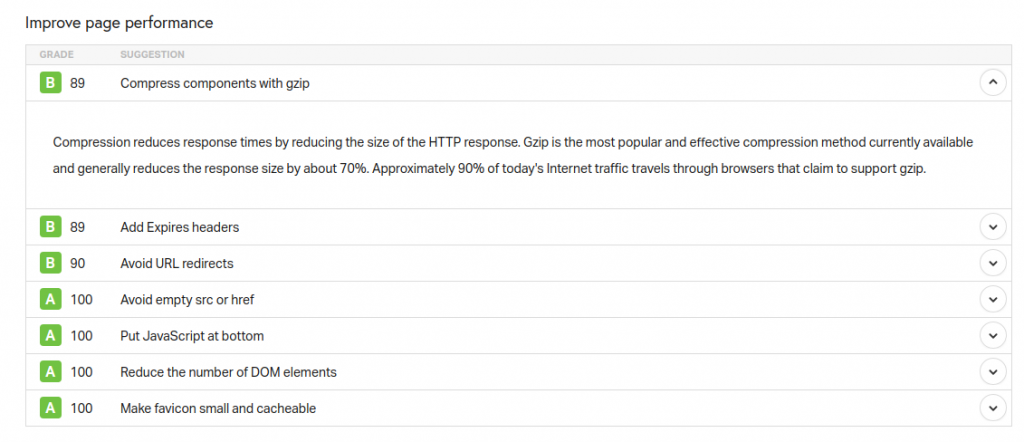Select the Put JavaScript at bottom title
Viewport: 1024px width, 442px height.
[x=192, y=336]
